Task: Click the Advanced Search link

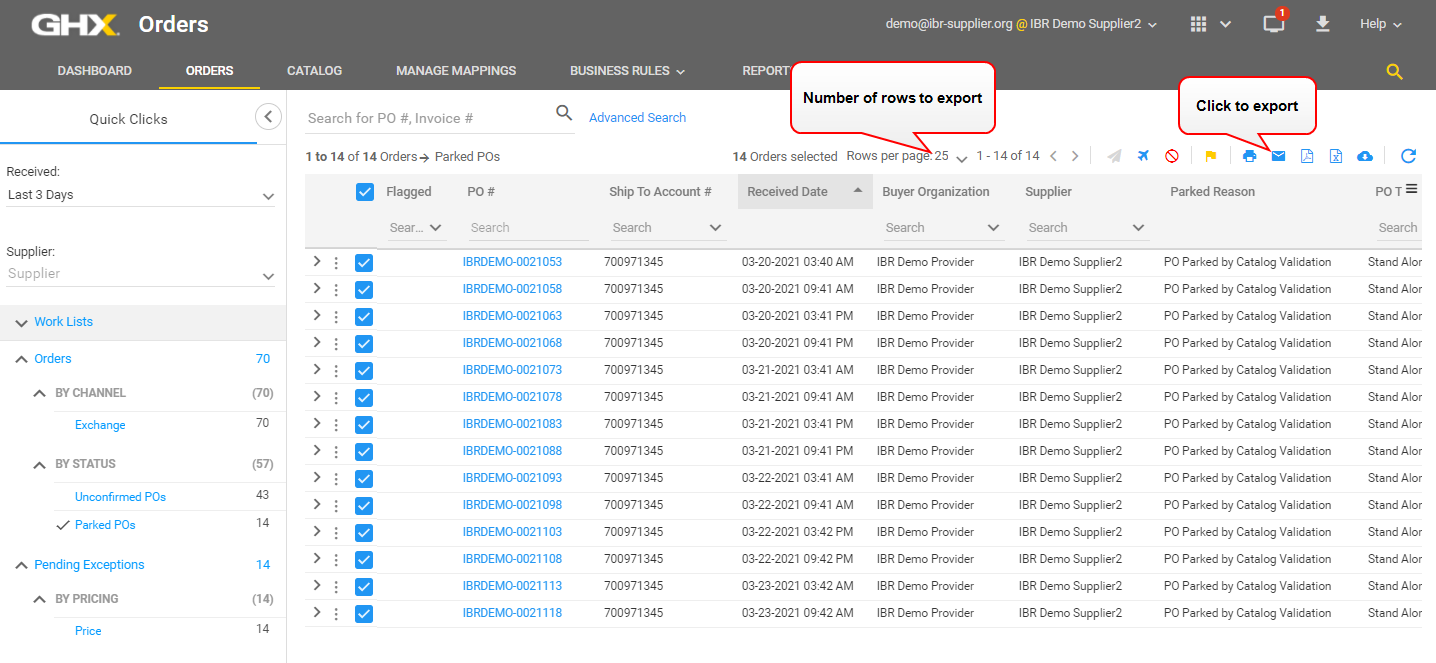Action: pos(637,118)
